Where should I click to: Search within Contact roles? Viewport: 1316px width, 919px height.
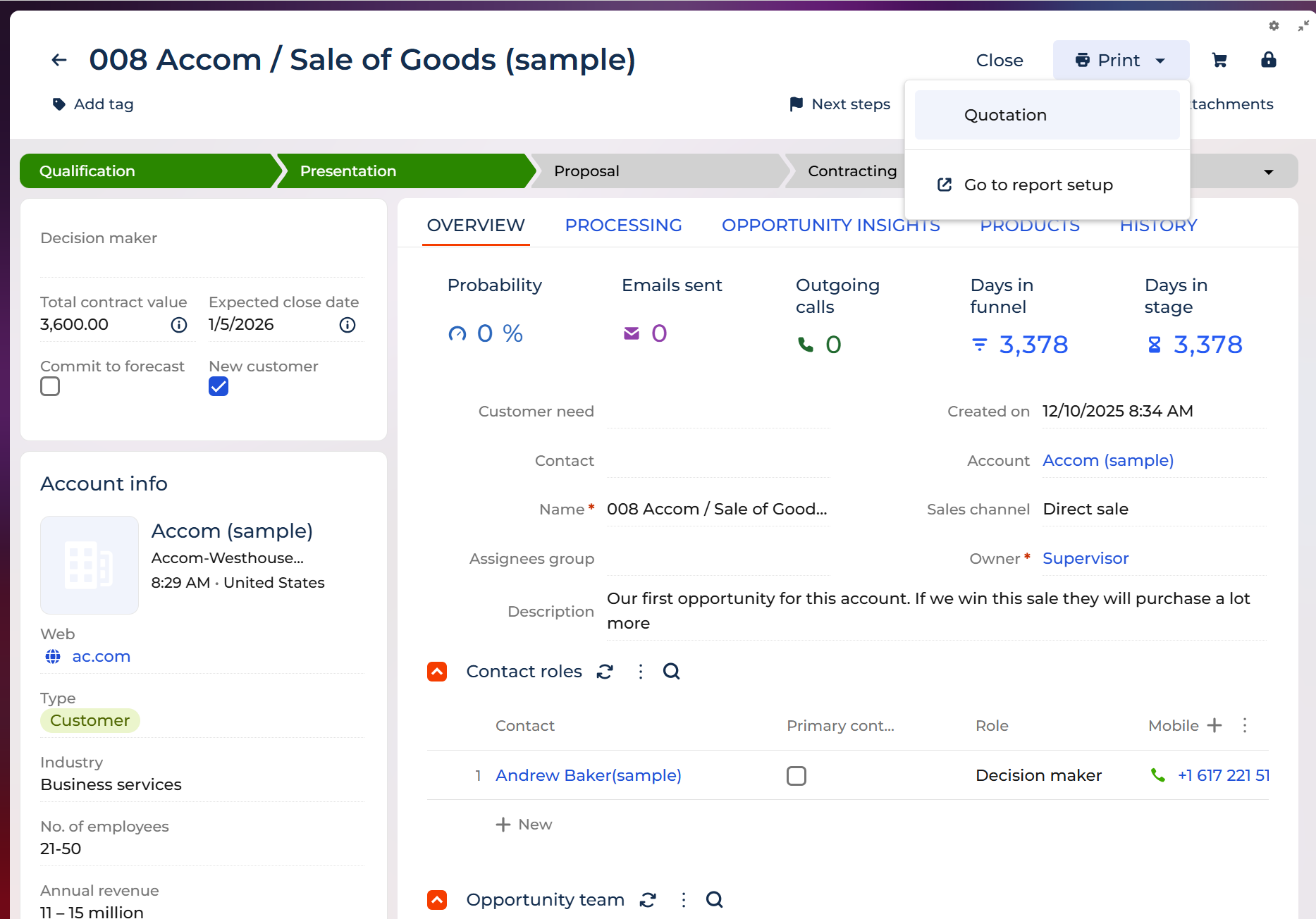point(671,672)
